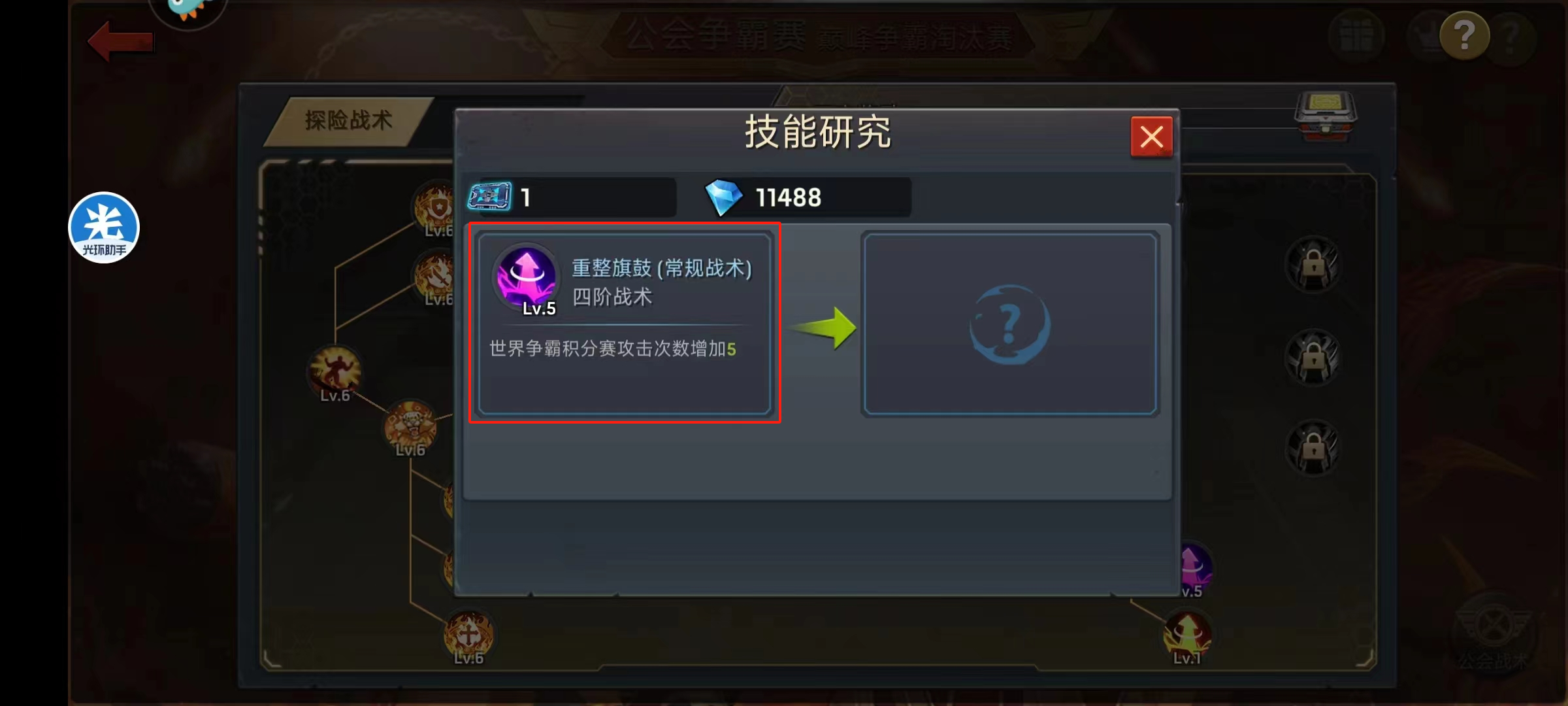
Task: Select the top locked tactic slot
Action: point(1313,265)
